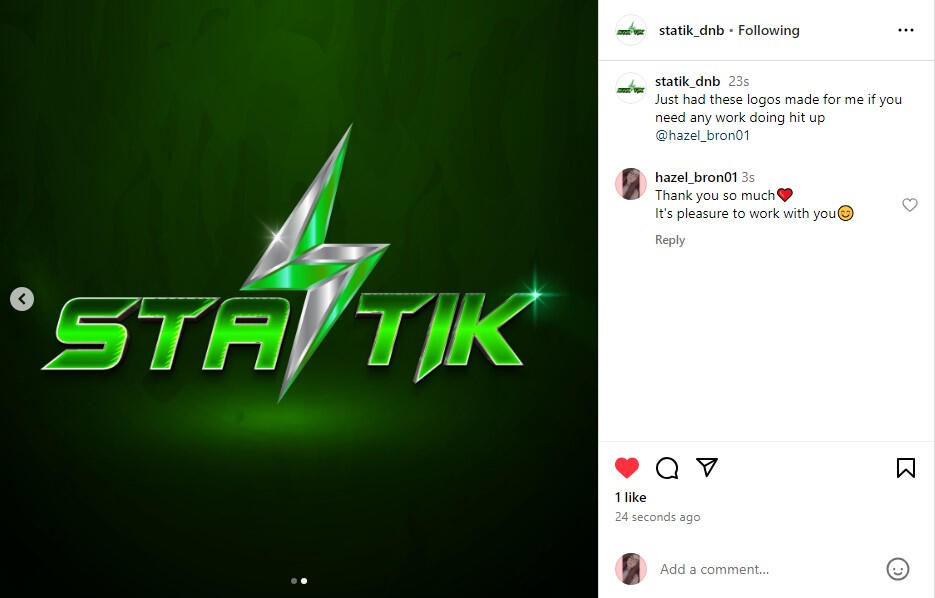Open the @hazel_bron01 mention link
The width and height of the screenshot is (935, 598).
point(702,135)
